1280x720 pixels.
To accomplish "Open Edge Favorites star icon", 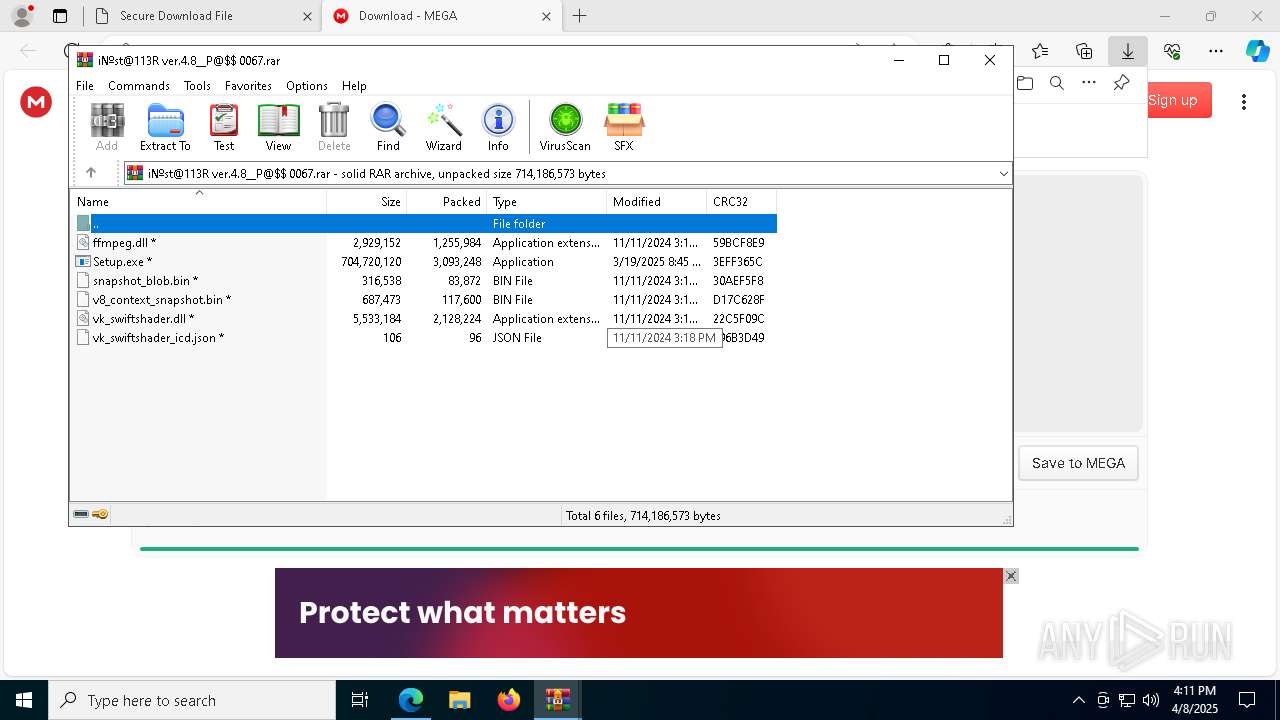I will [1040, 51].
